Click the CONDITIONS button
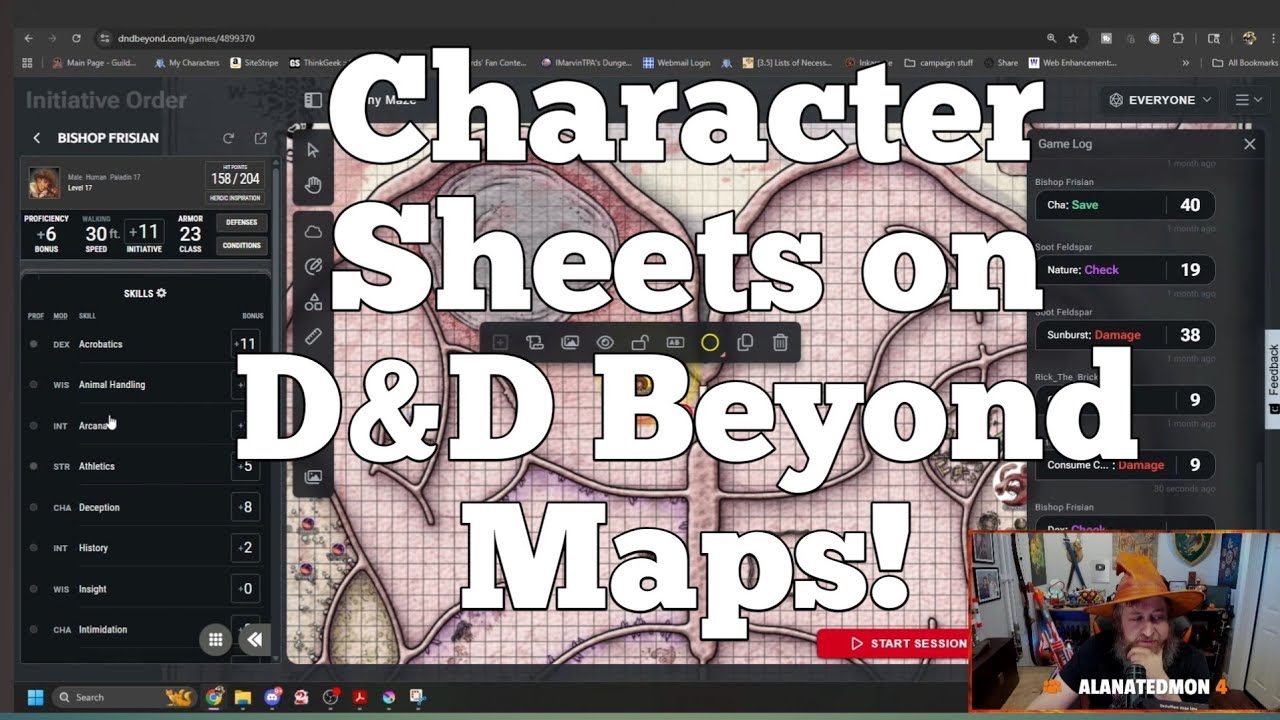Screen dimensions: 1280x720 click(x=241, y=245)
